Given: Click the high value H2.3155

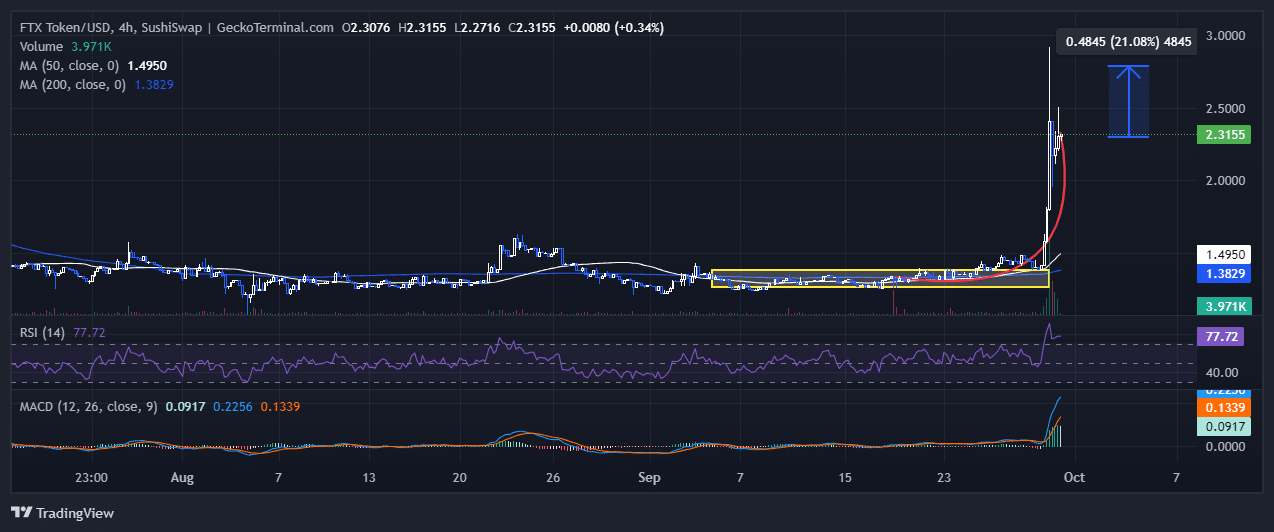Looking at the screenshot, I should (423, 27).
